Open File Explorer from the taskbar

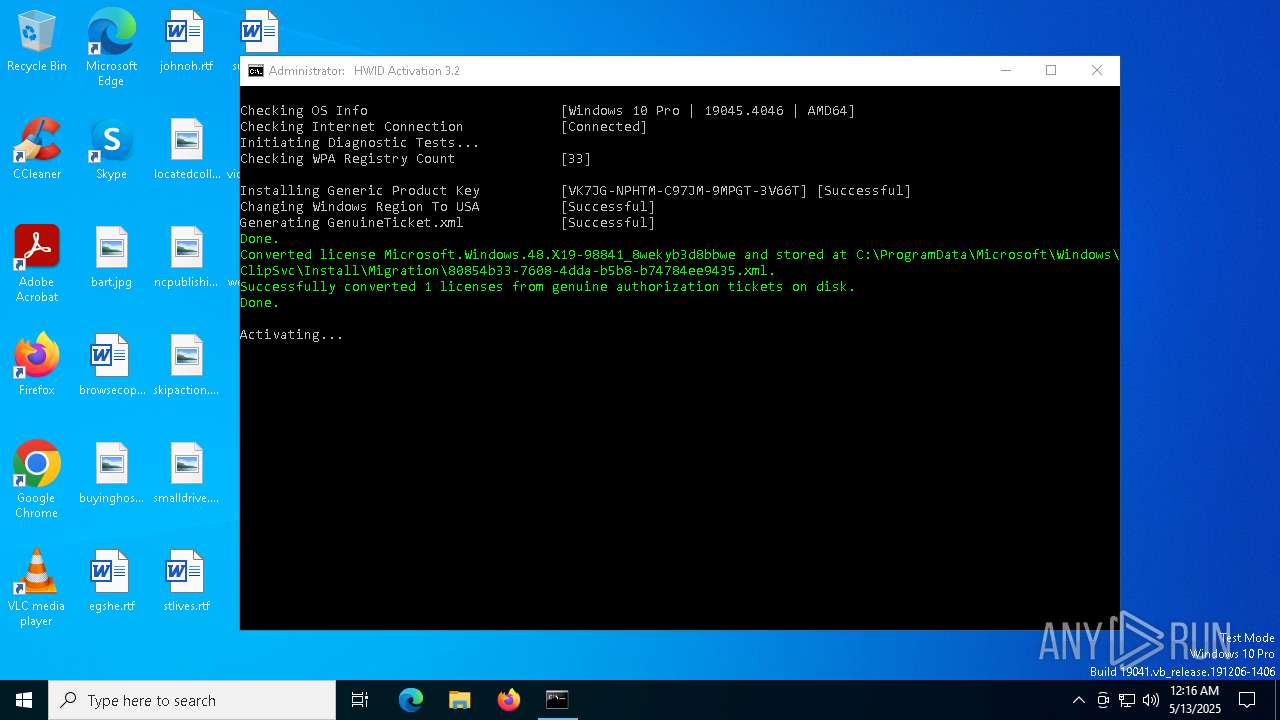click(459, 700)
